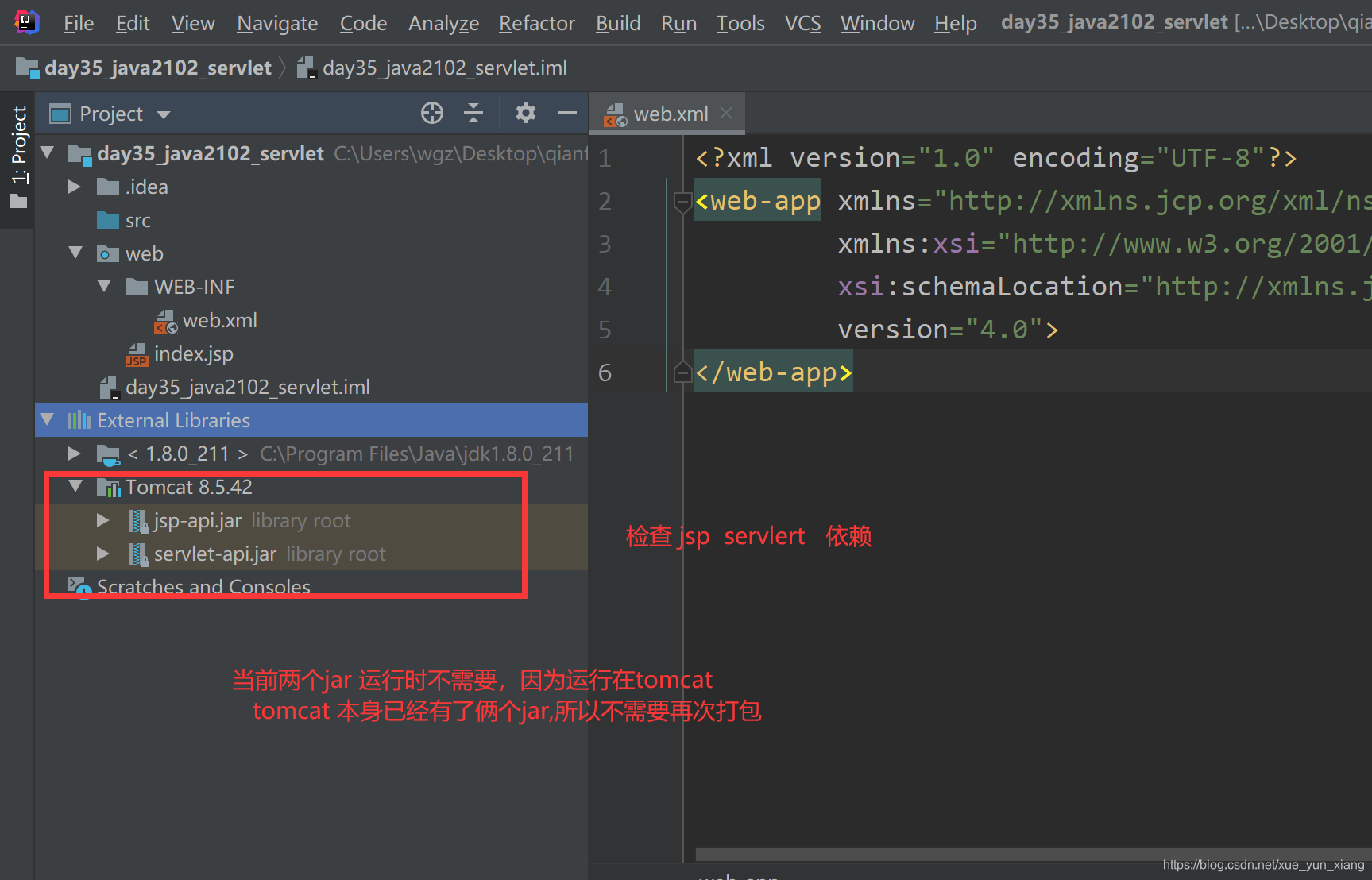This screenshot has height=880, width=1372.
Task: Select the External Libraries node
Action: pyautogui.click(x=311, y=420)
